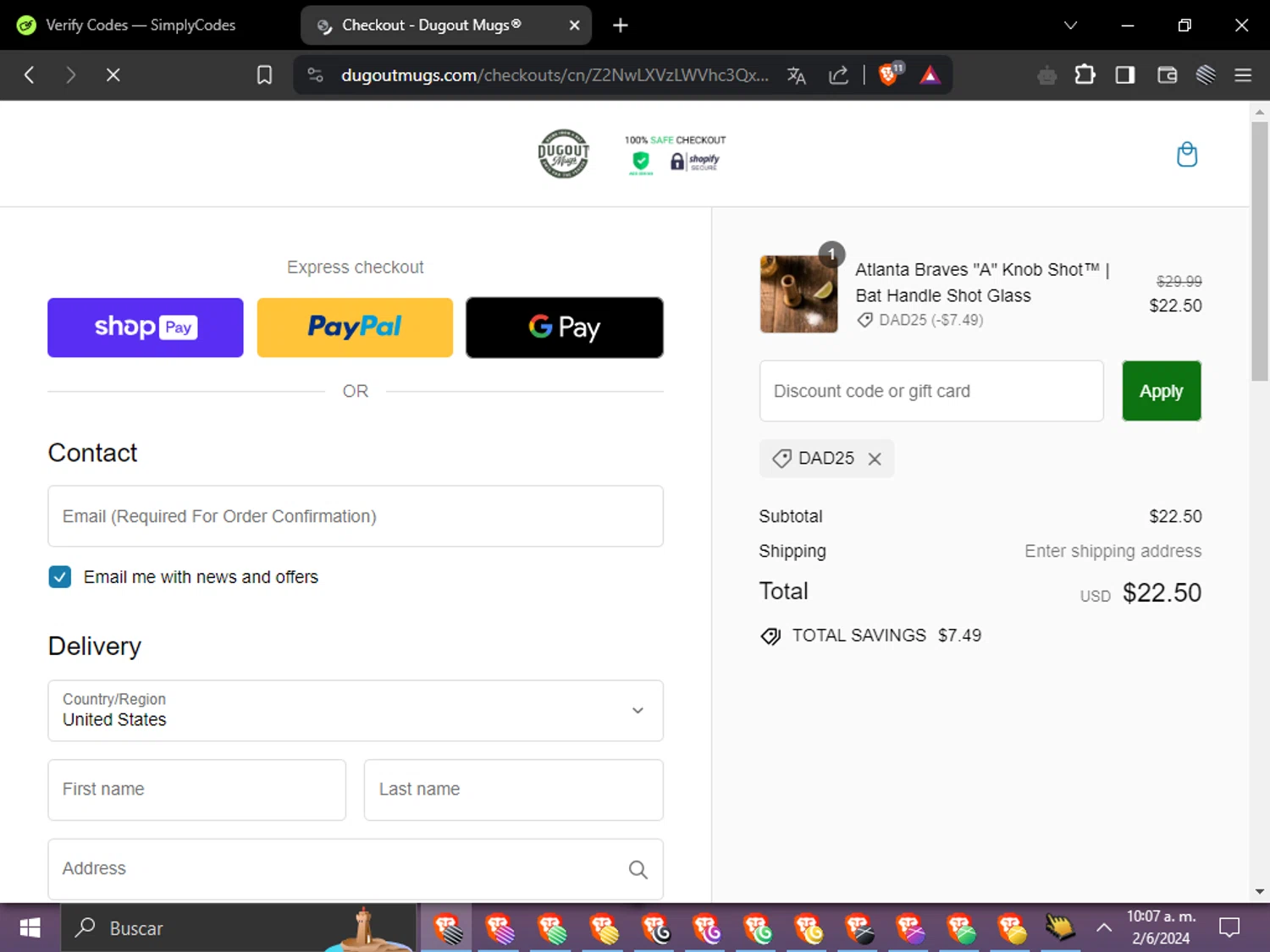View site information icon in address bar
This screenshot has width=1270, height=952.
click(x=316, y=75)
